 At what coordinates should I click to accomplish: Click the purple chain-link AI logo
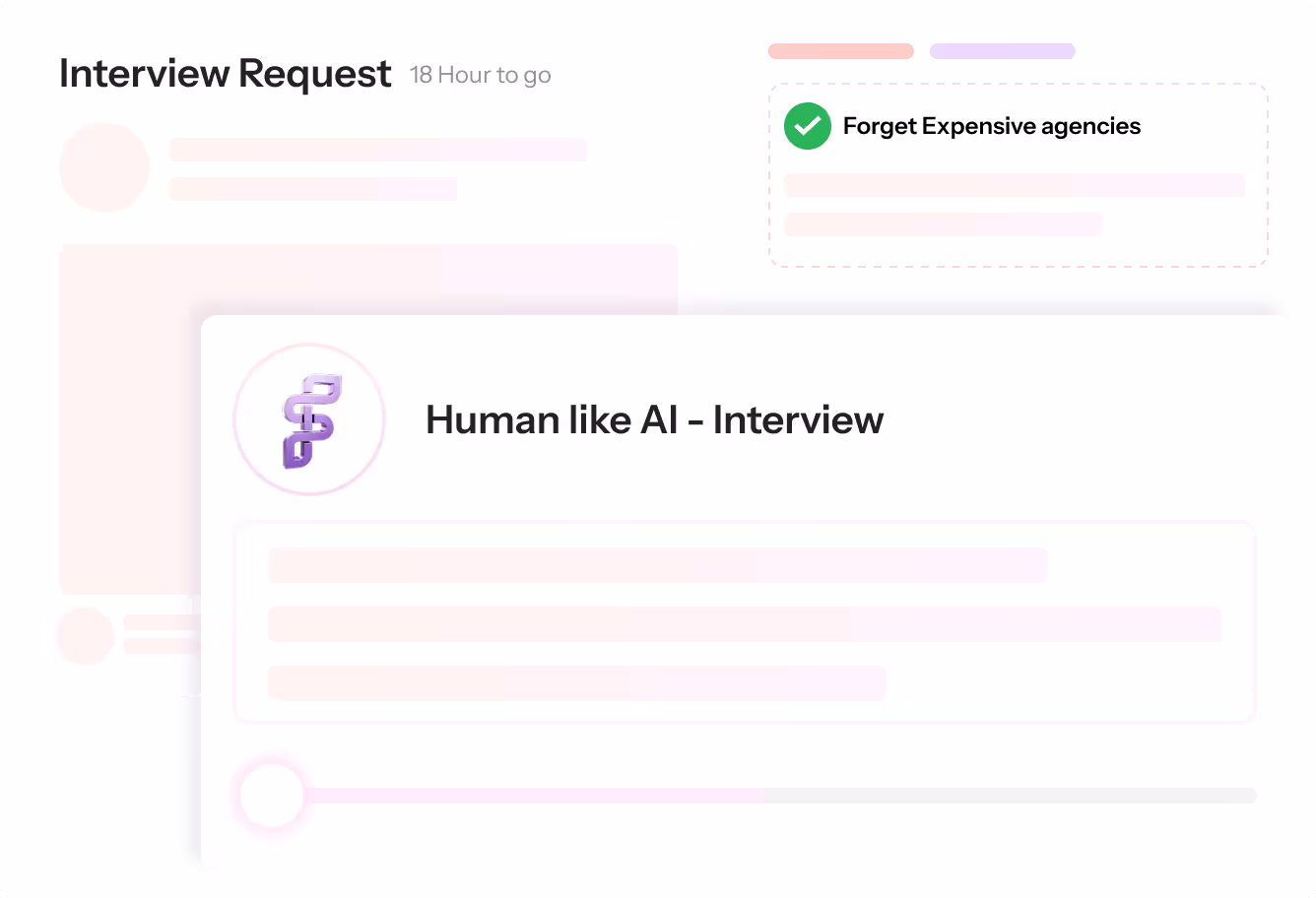click(x=311, y=420)
